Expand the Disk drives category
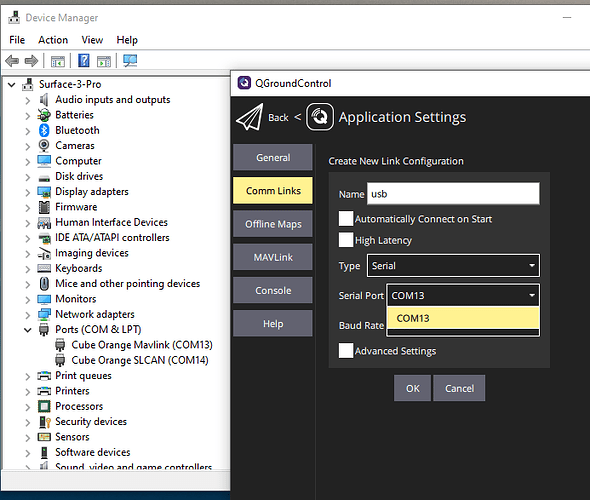 [27, 176]
